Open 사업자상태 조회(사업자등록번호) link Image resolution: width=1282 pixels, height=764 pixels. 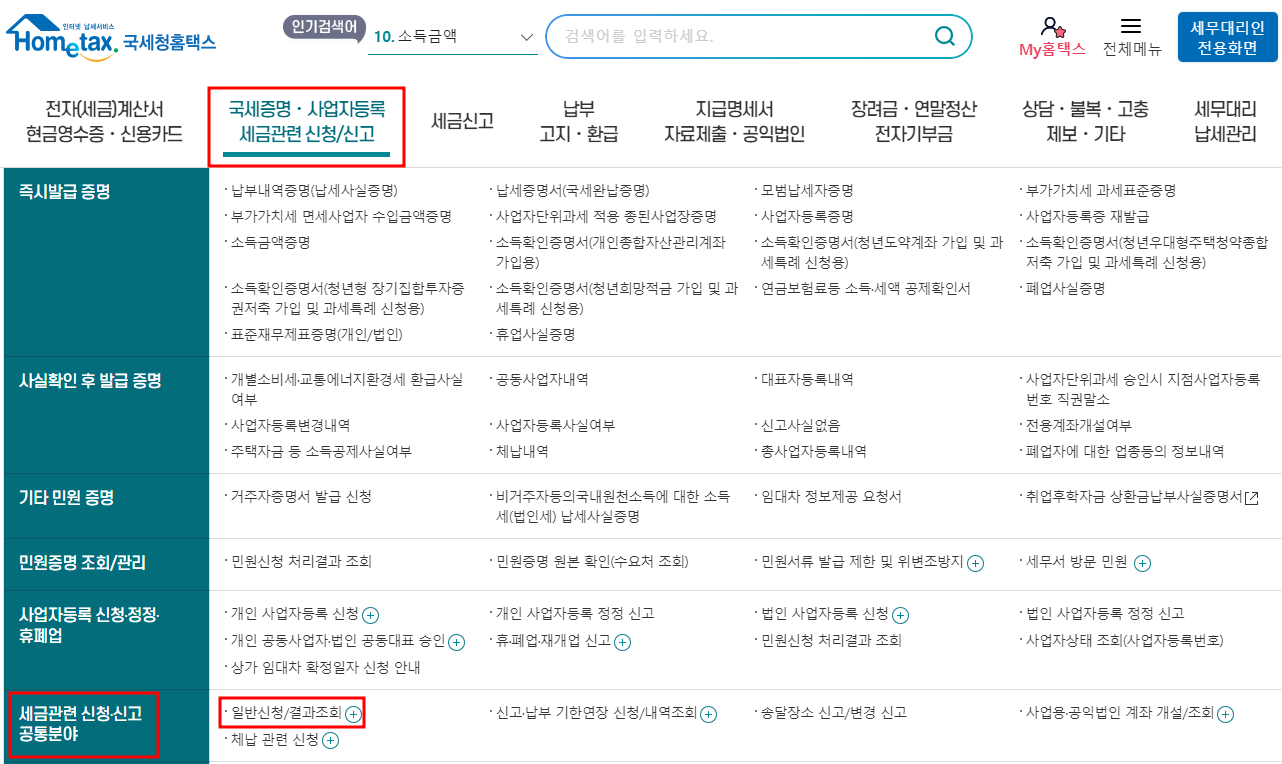tap(1125, 641)
